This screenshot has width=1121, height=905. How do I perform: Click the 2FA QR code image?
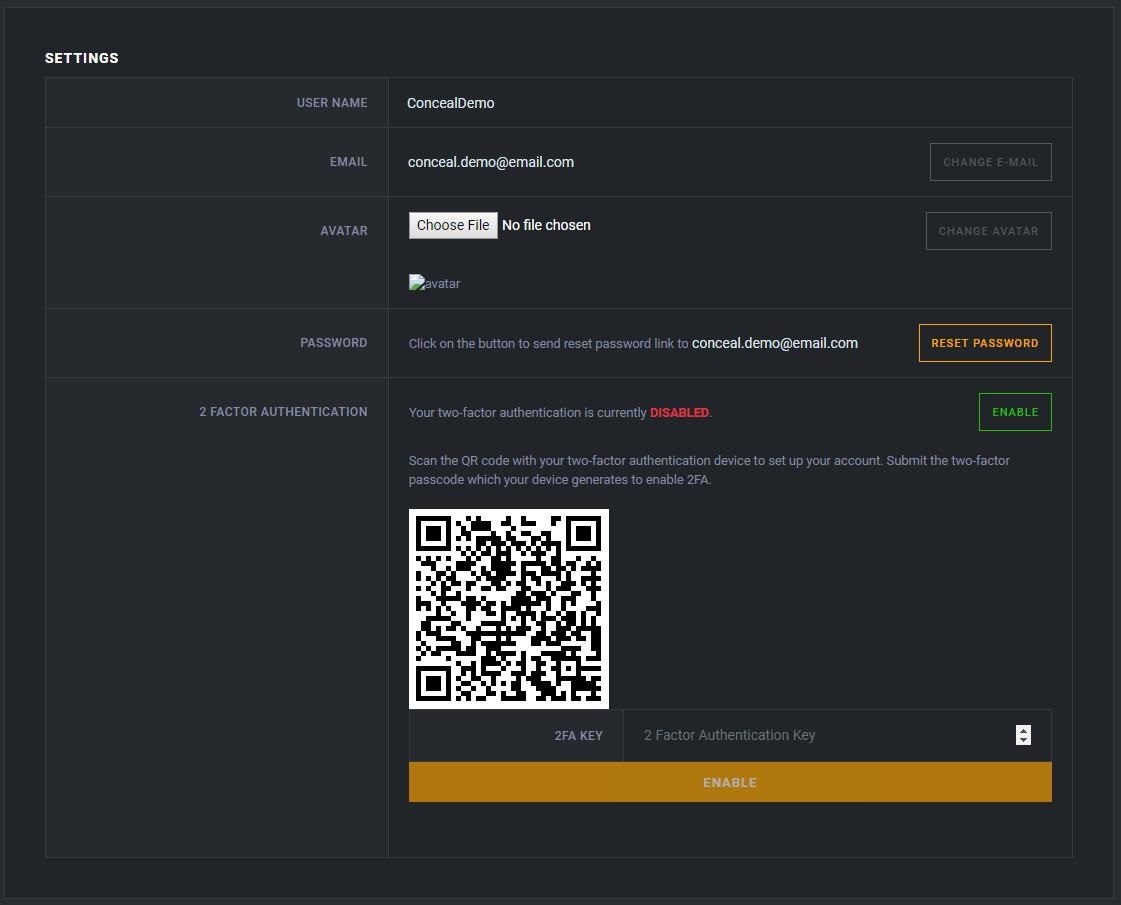pyautogui.click(x=508, y=608)
